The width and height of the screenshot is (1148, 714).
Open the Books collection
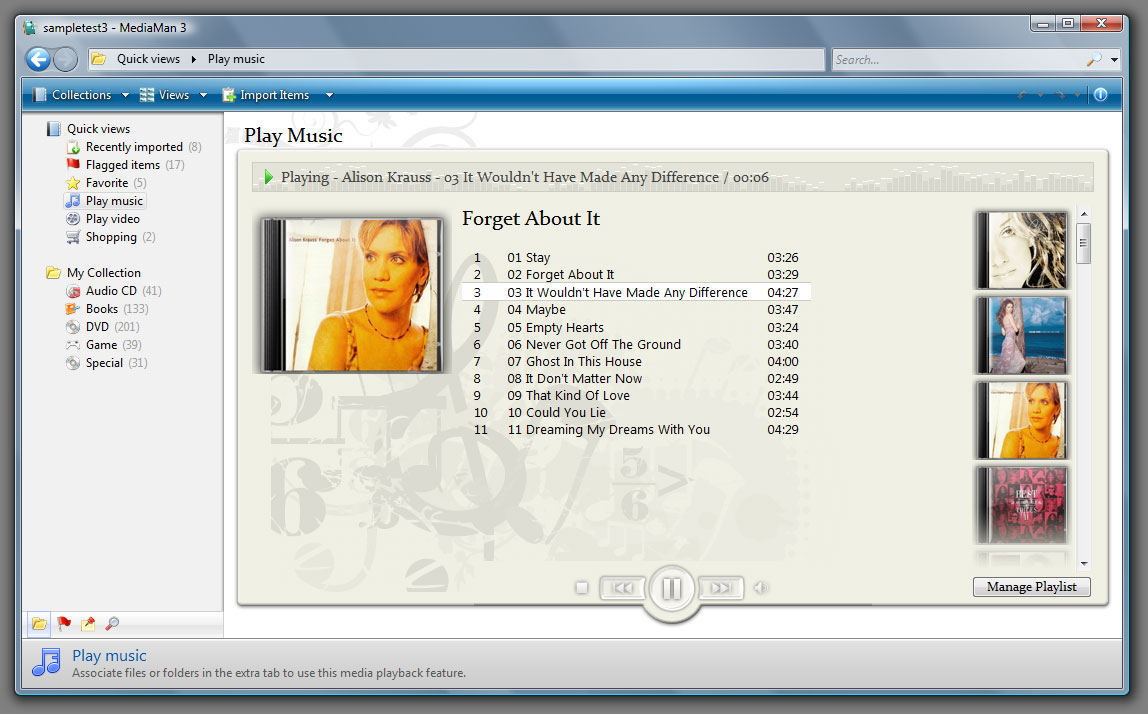pyautogui.click(x=107, y=309)
